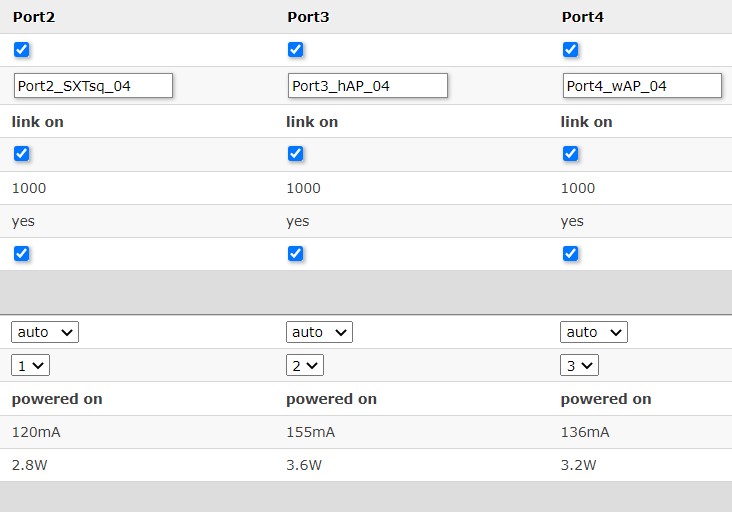Click the 155mA current reading
The image size is (732, 512).
coord(310,432)
